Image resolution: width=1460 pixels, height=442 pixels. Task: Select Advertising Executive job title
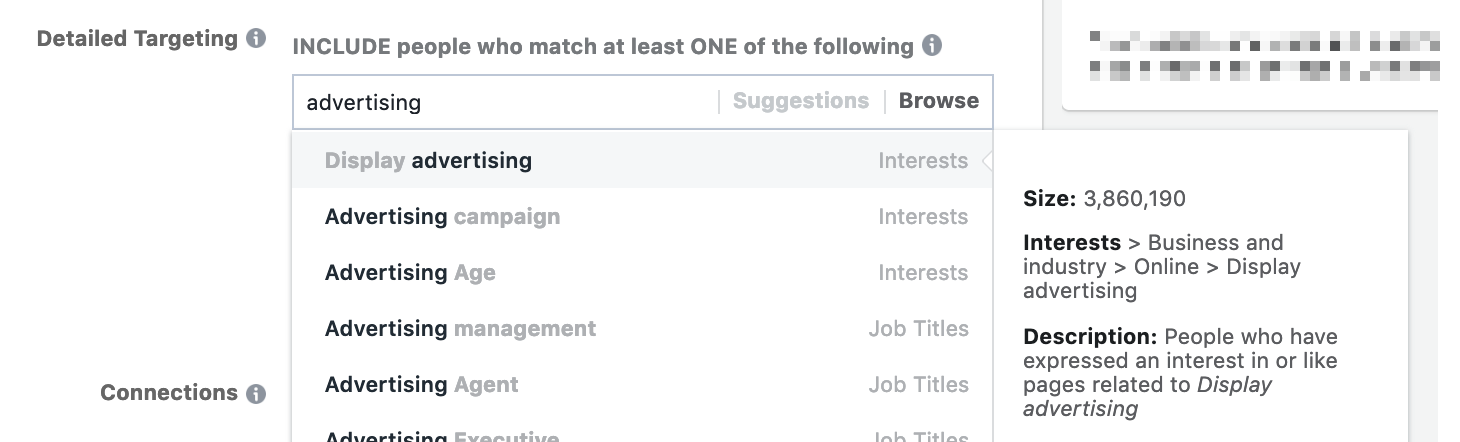(441, 436)
